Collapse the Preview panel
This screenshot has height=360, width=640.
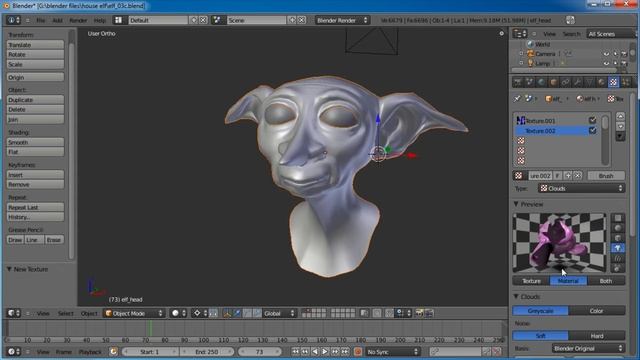coord(516,204)
